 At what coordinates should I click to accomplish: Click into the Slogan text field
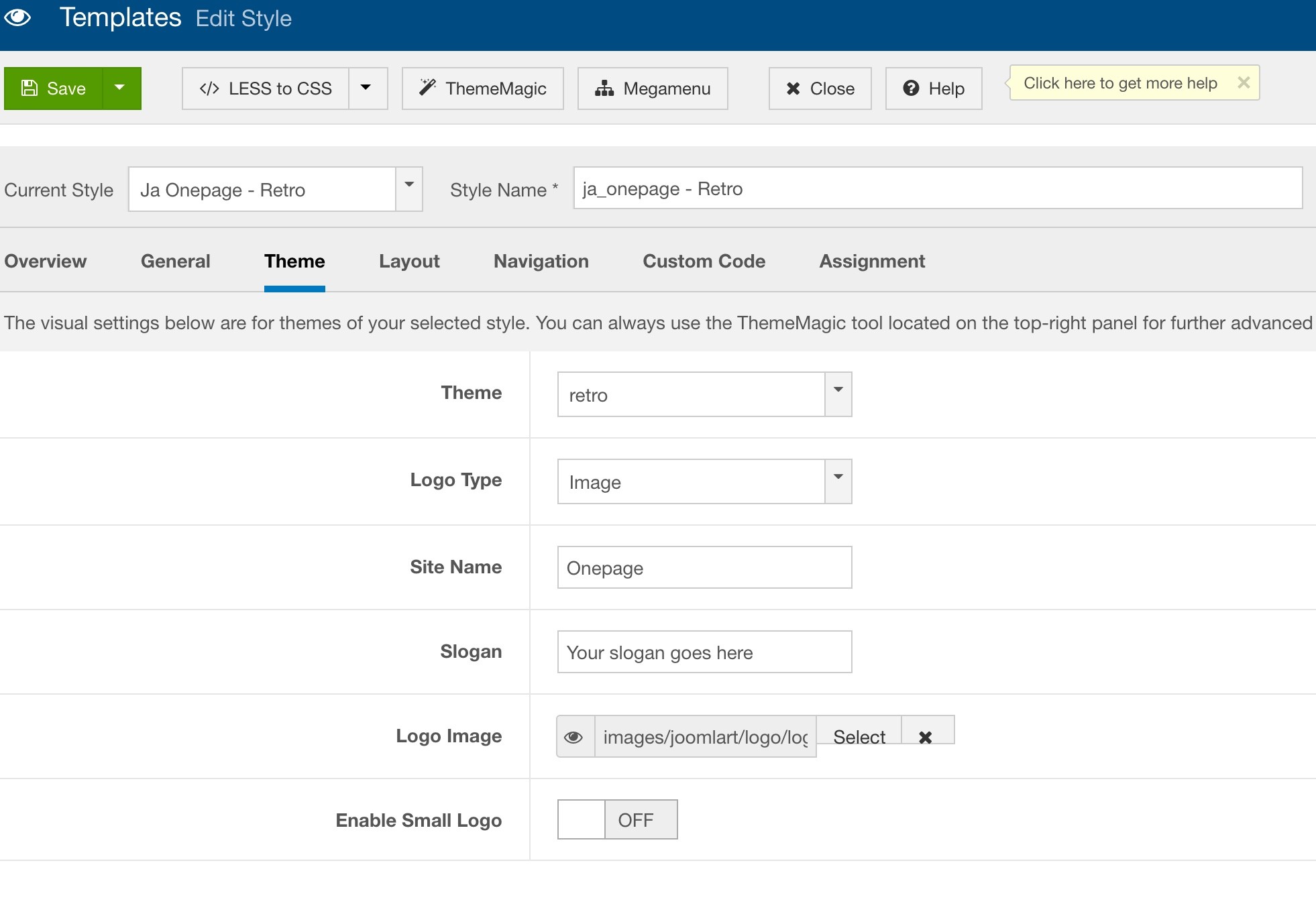coord(704,652)
